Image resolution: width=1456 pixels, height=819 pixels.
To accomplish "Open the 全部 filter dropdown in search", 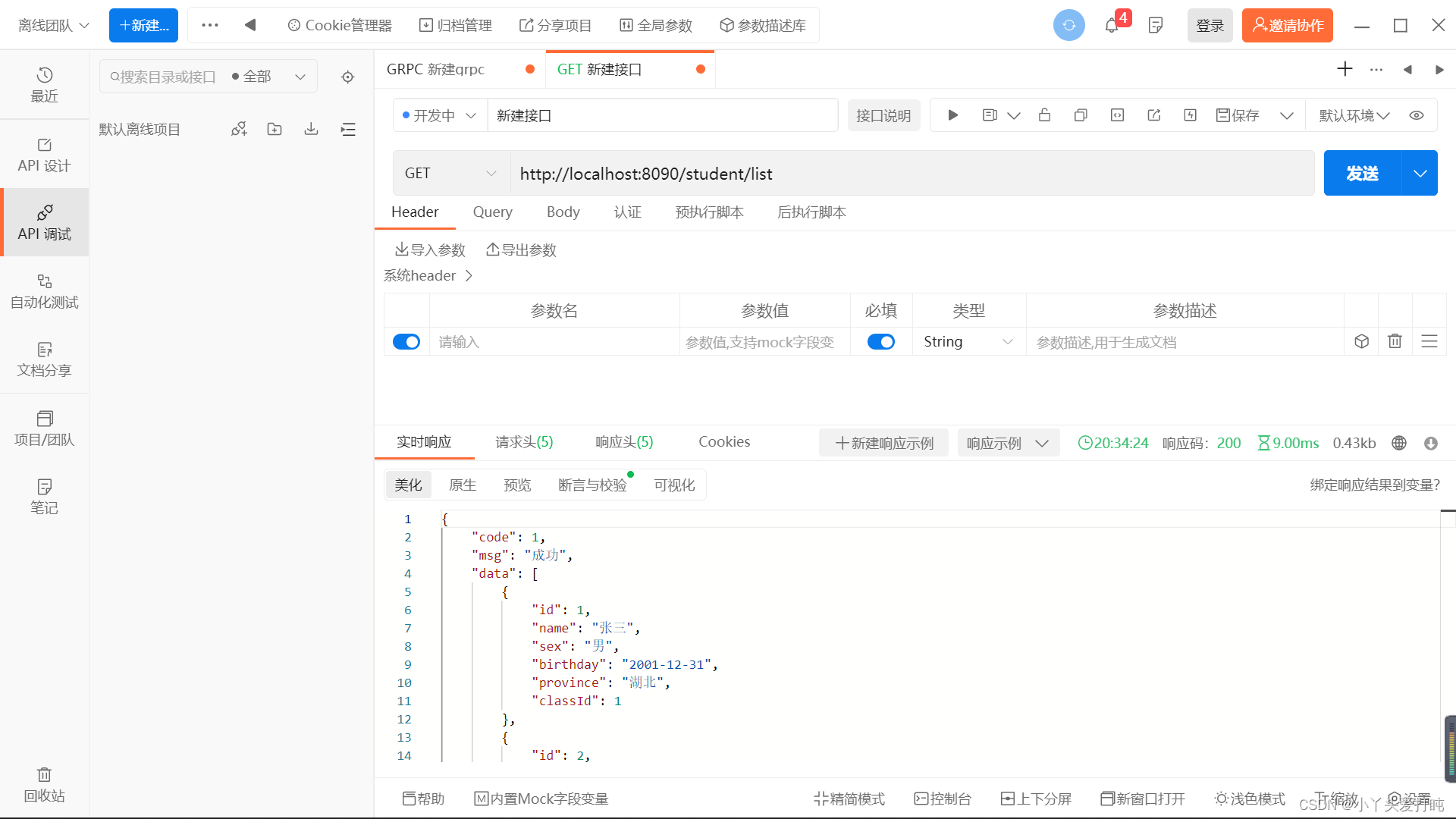I will pyautogui.click(x=269, y=77).
